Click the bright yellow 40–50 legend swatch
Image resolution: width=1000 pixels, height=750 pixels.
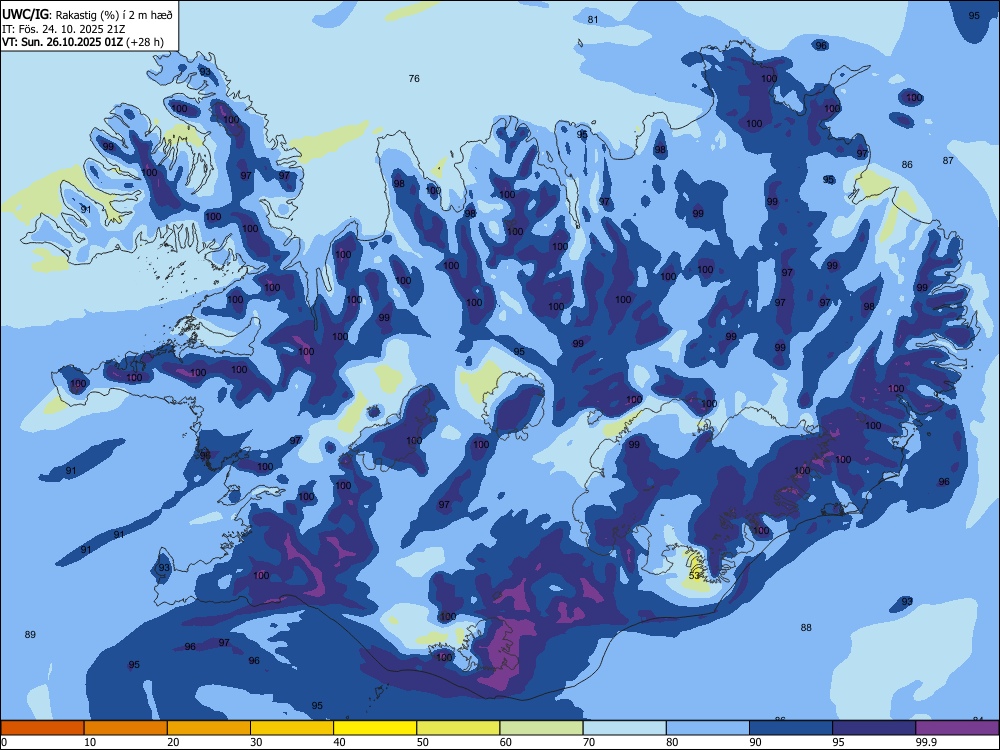pos(375,728)
